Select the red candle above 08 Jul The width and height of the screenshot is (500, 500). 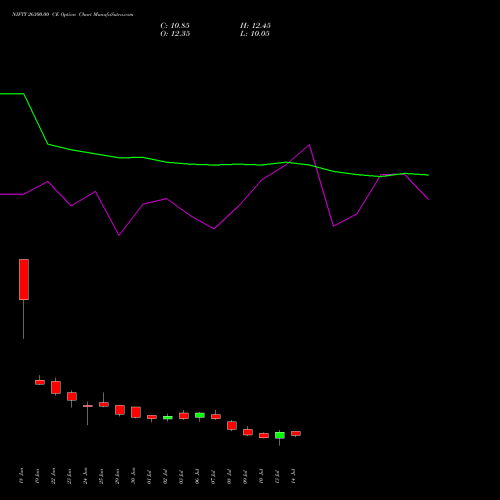point(232,425)
